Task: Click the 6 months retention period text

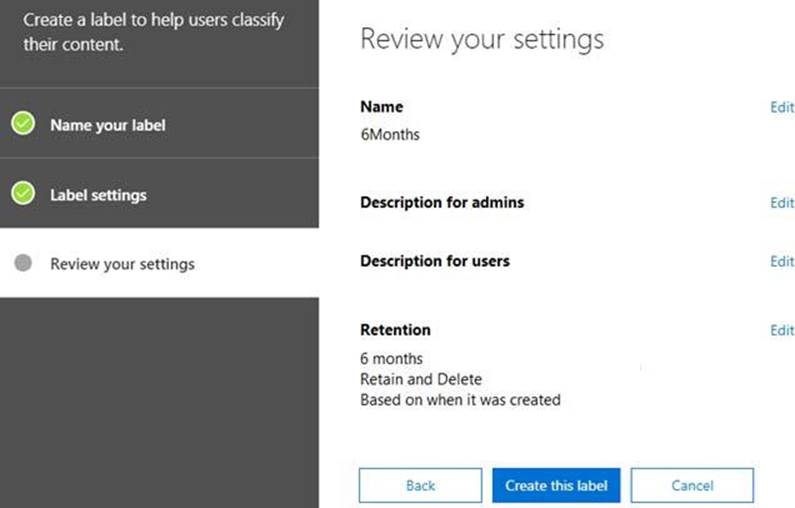Action: [x=391, y=358]
